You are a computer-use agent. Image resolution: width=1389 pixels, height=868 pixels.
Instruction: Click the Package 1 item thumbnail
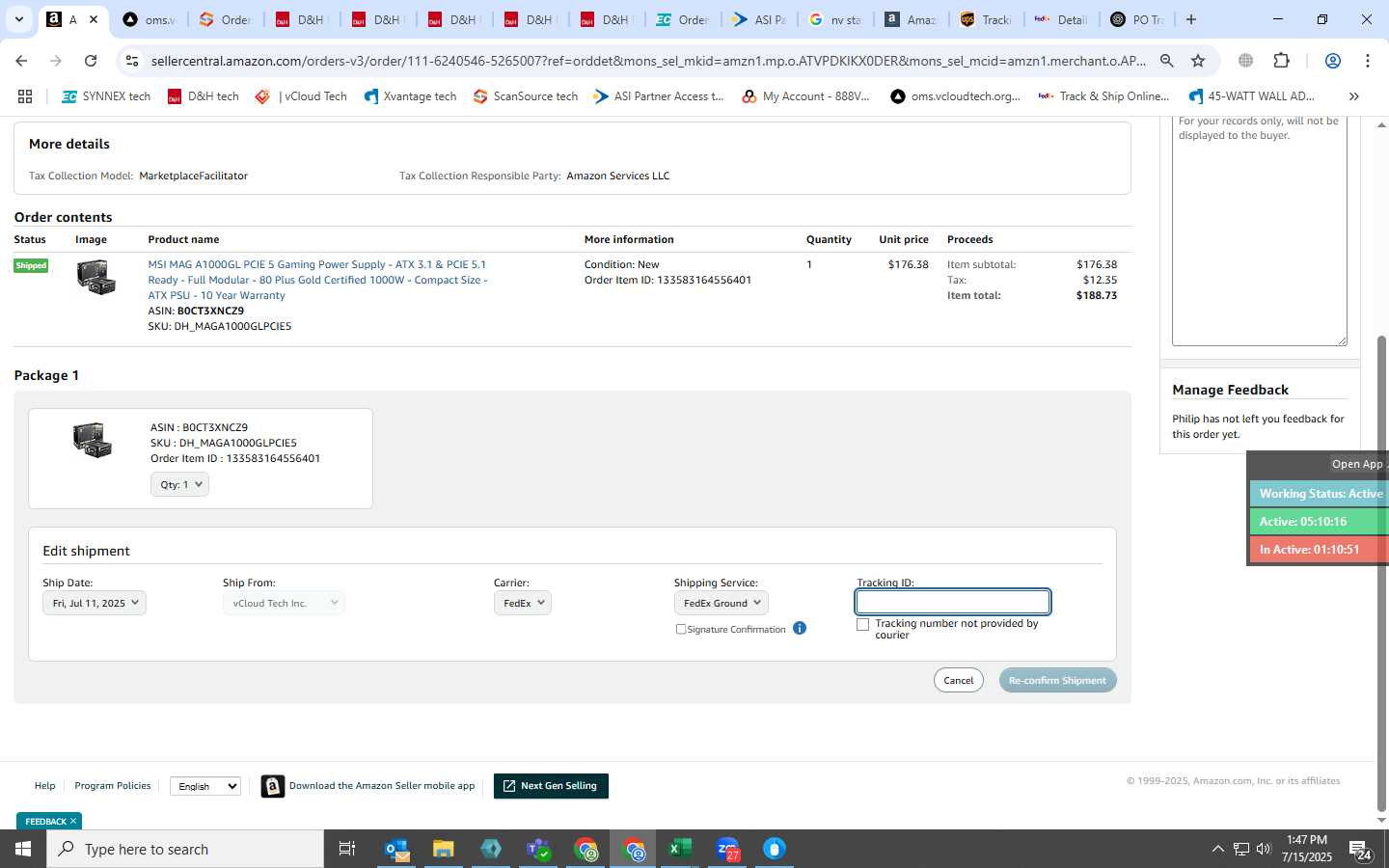(93, 440)
